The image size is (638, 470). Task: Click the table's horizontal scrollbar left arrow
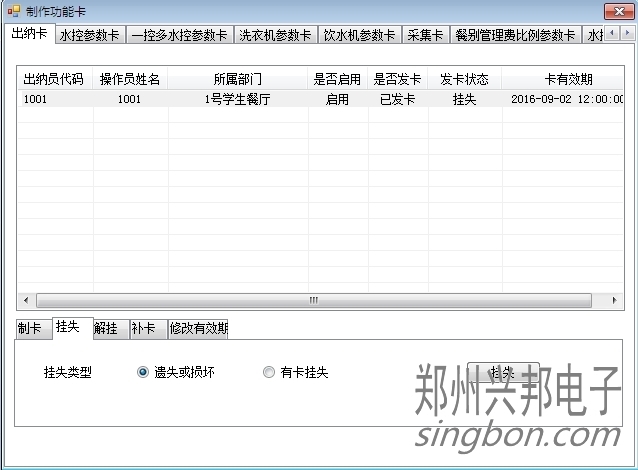click(25, 300)
